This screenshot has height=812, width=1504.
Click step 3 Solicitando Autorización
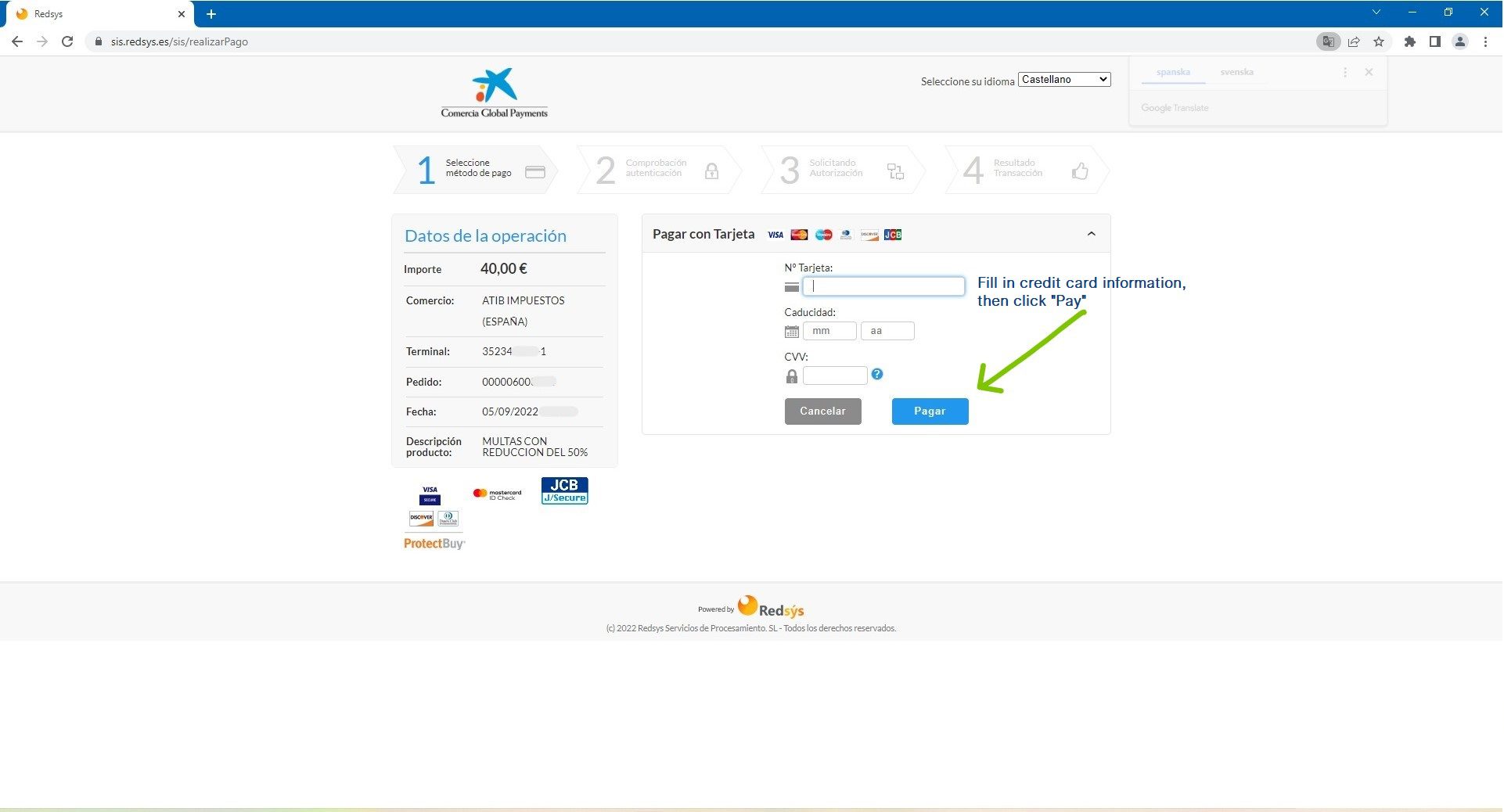pos(843,170)
